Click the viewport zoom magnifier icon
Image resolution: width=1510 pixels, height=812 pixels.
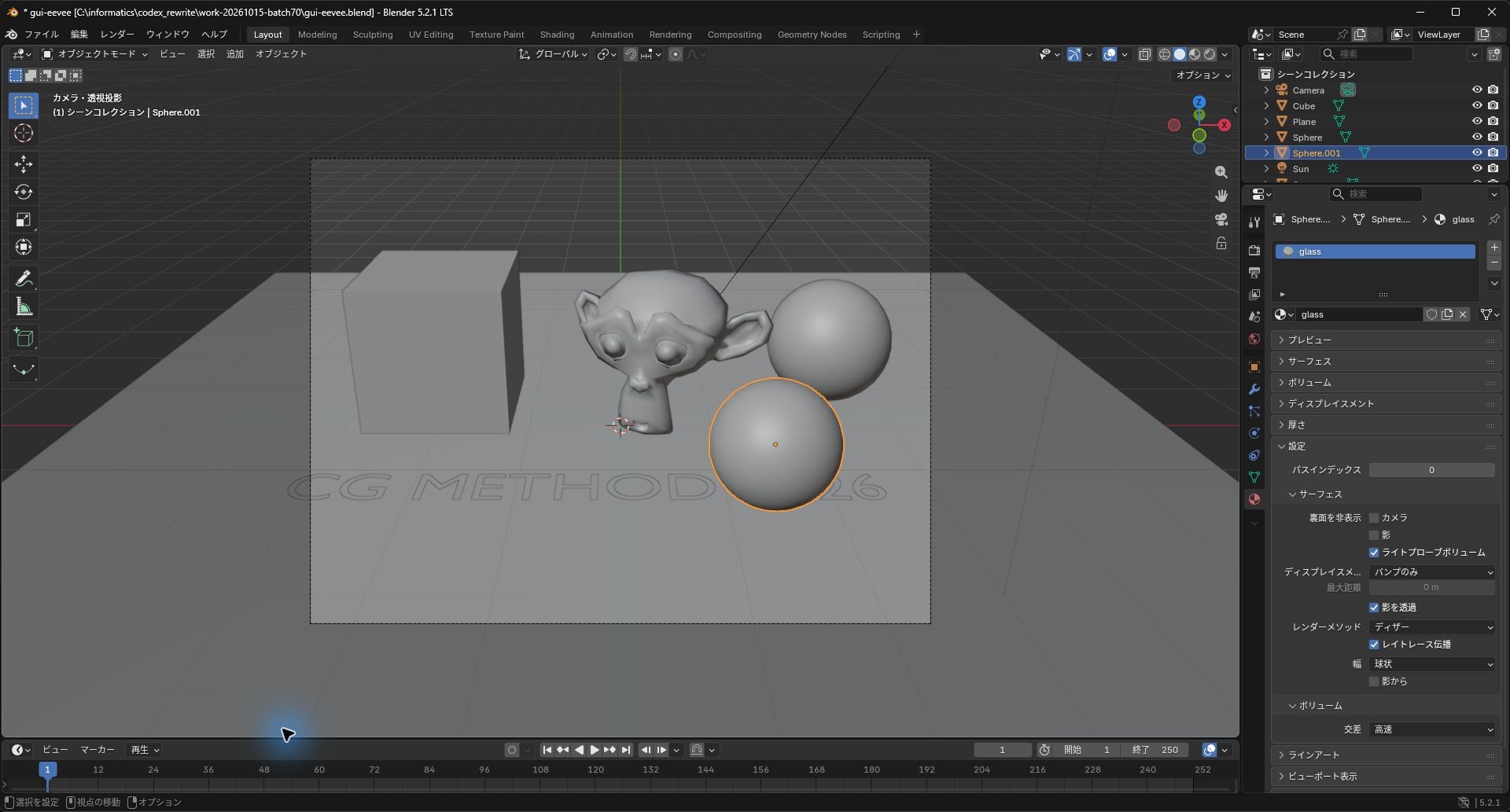[x=1221, y=172]
